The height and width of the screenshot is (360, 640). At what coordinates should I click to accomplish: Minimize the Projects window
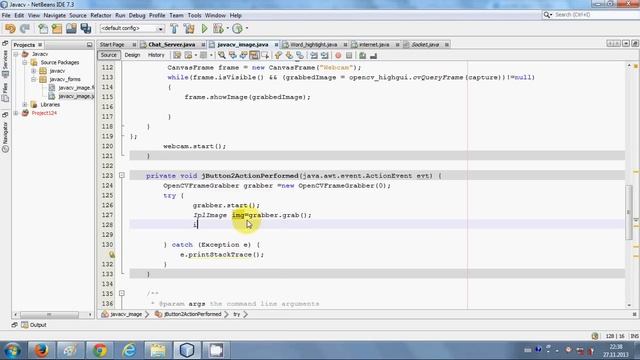[89, 44]
